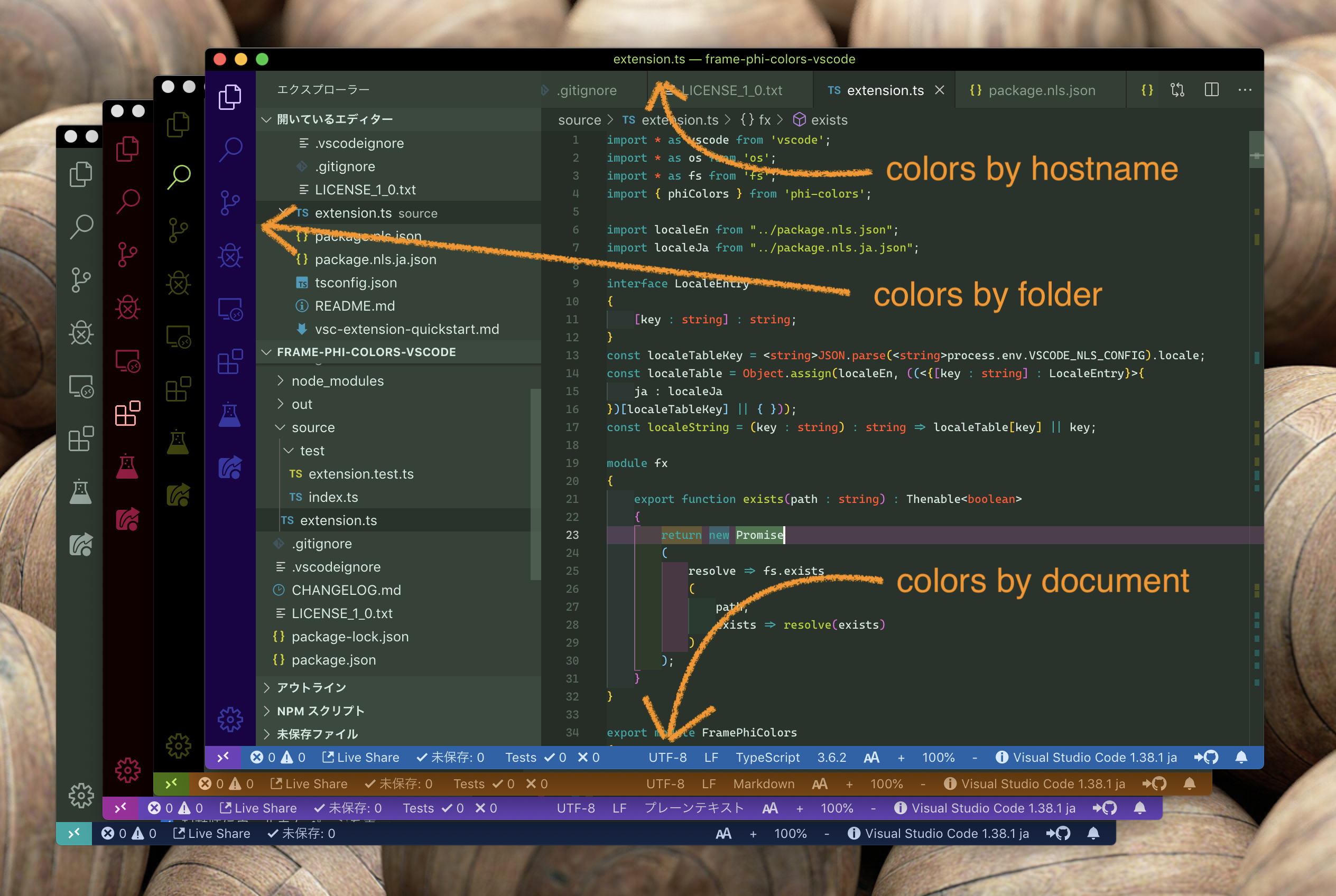Screen dimensions: 1336x896
Task: Open the notifications bell in the status bar
Action: (x=1241, y=757)
